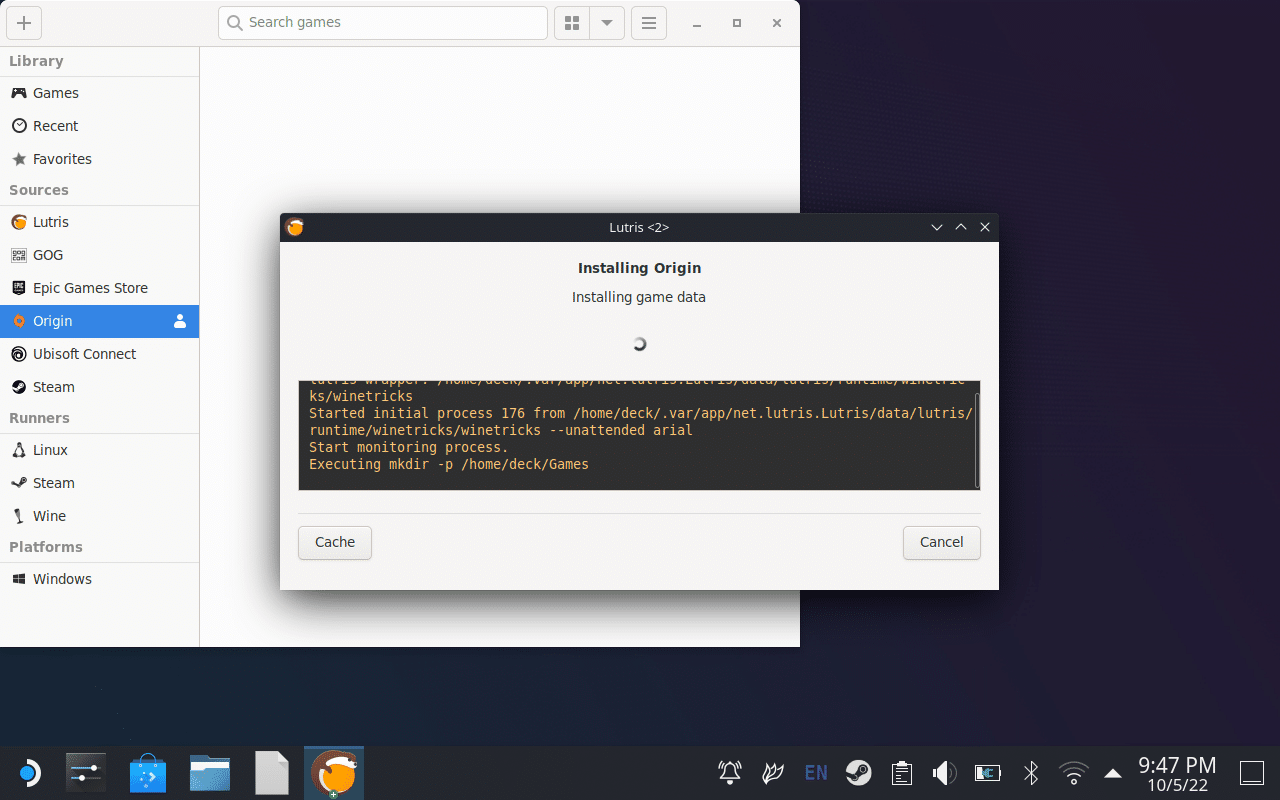Viewport: 1280px width, 800px height.
Task: Open the clipboard tray icon
Action: (902, 773)
